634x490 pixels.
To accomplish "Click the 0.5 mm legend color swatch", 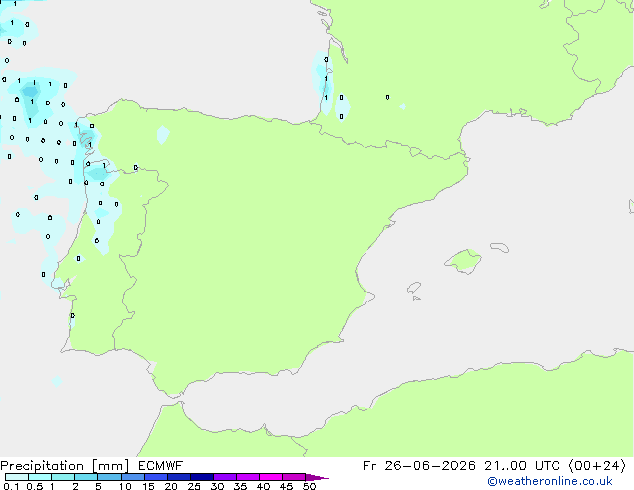I will tap(40, 477).
